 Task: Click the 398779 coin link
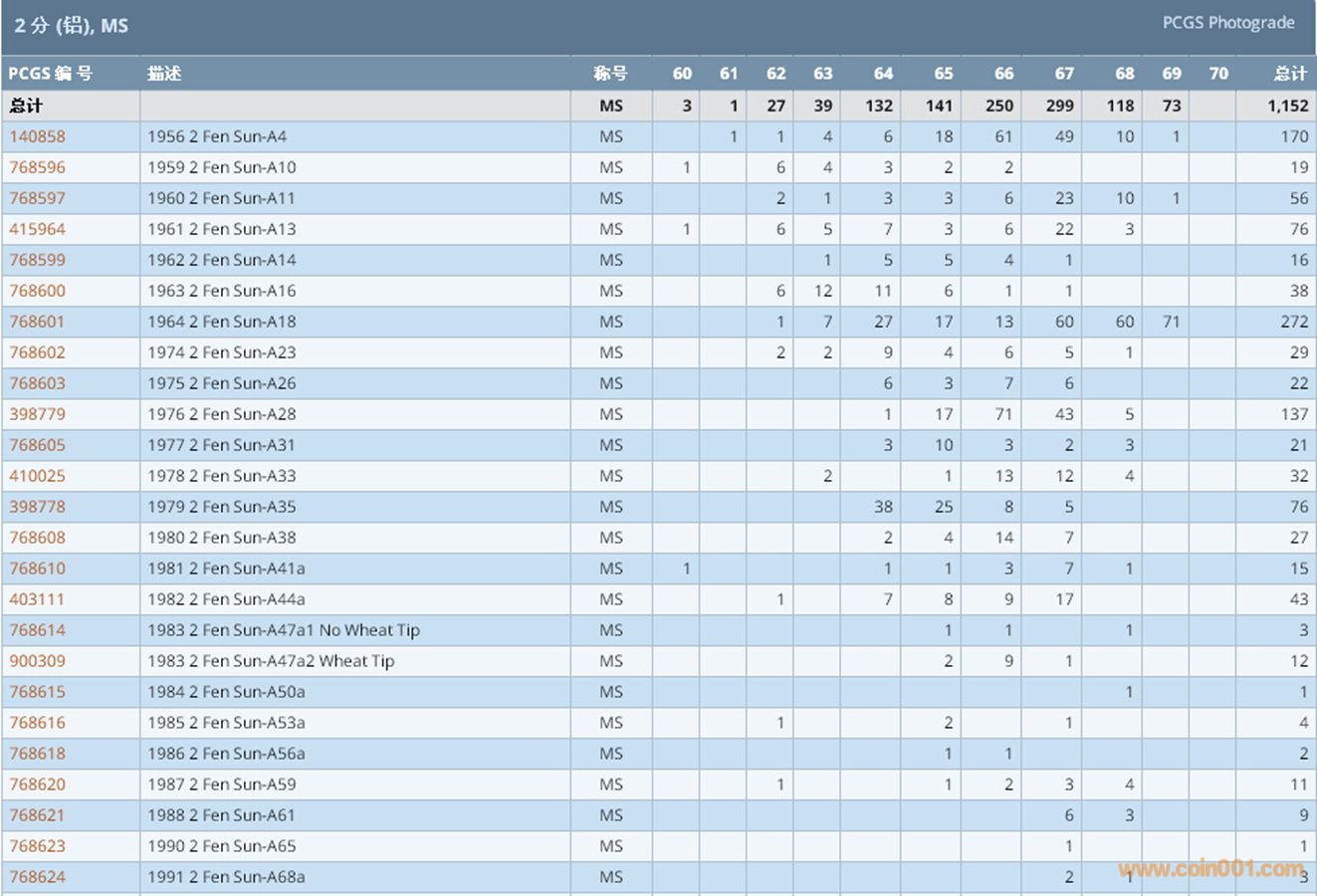[37, 414]
